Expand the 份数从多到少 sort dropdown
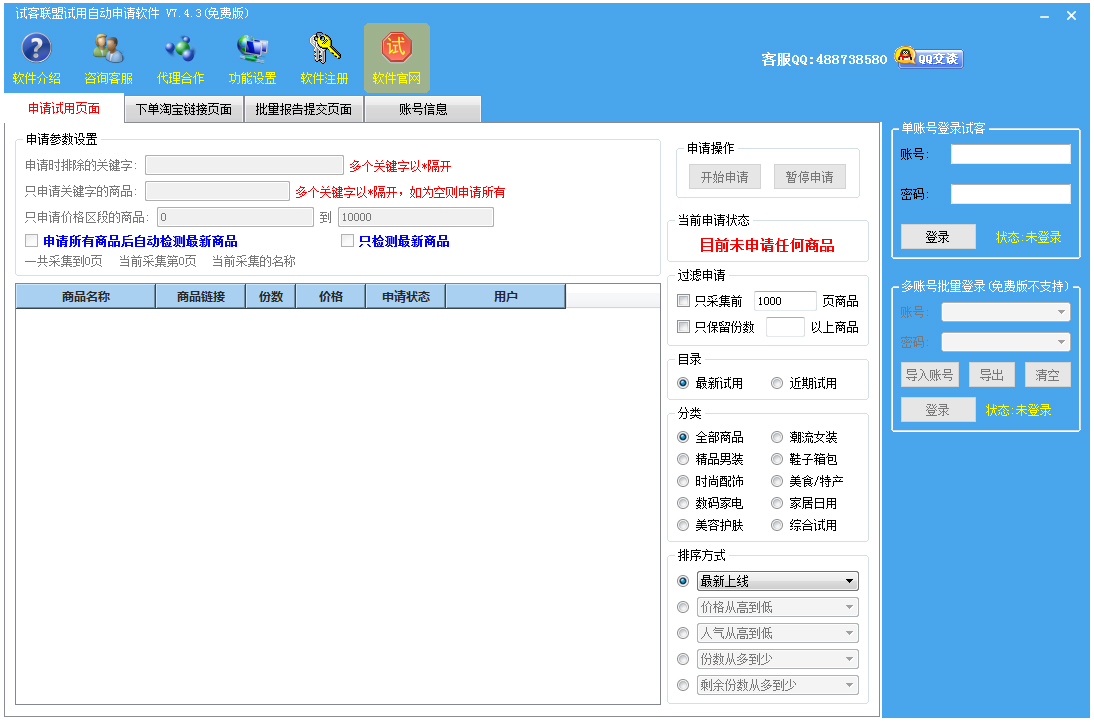Screen dimensions: 1094x722 (777, 659)
